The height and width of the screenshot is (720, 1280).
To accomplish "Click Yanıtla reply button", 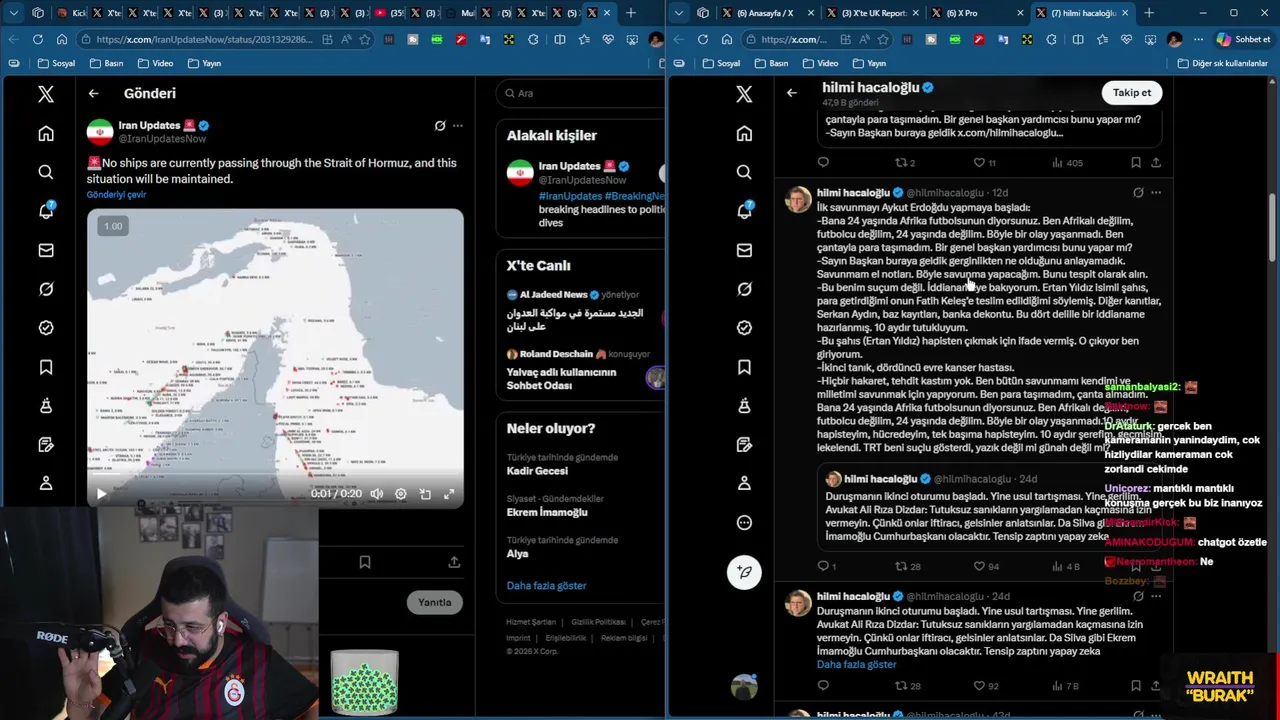I will pyautogui.click(x=434, y=602).
